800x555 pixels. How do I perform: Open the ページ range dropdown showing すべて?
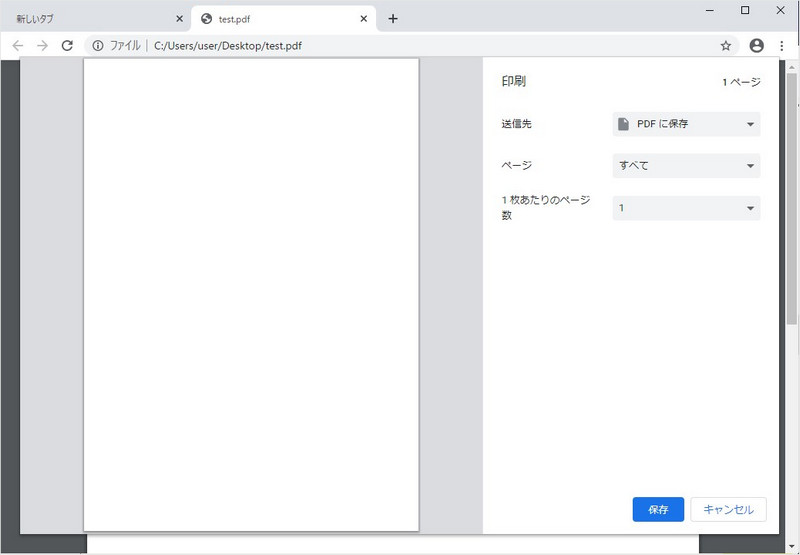686,166
